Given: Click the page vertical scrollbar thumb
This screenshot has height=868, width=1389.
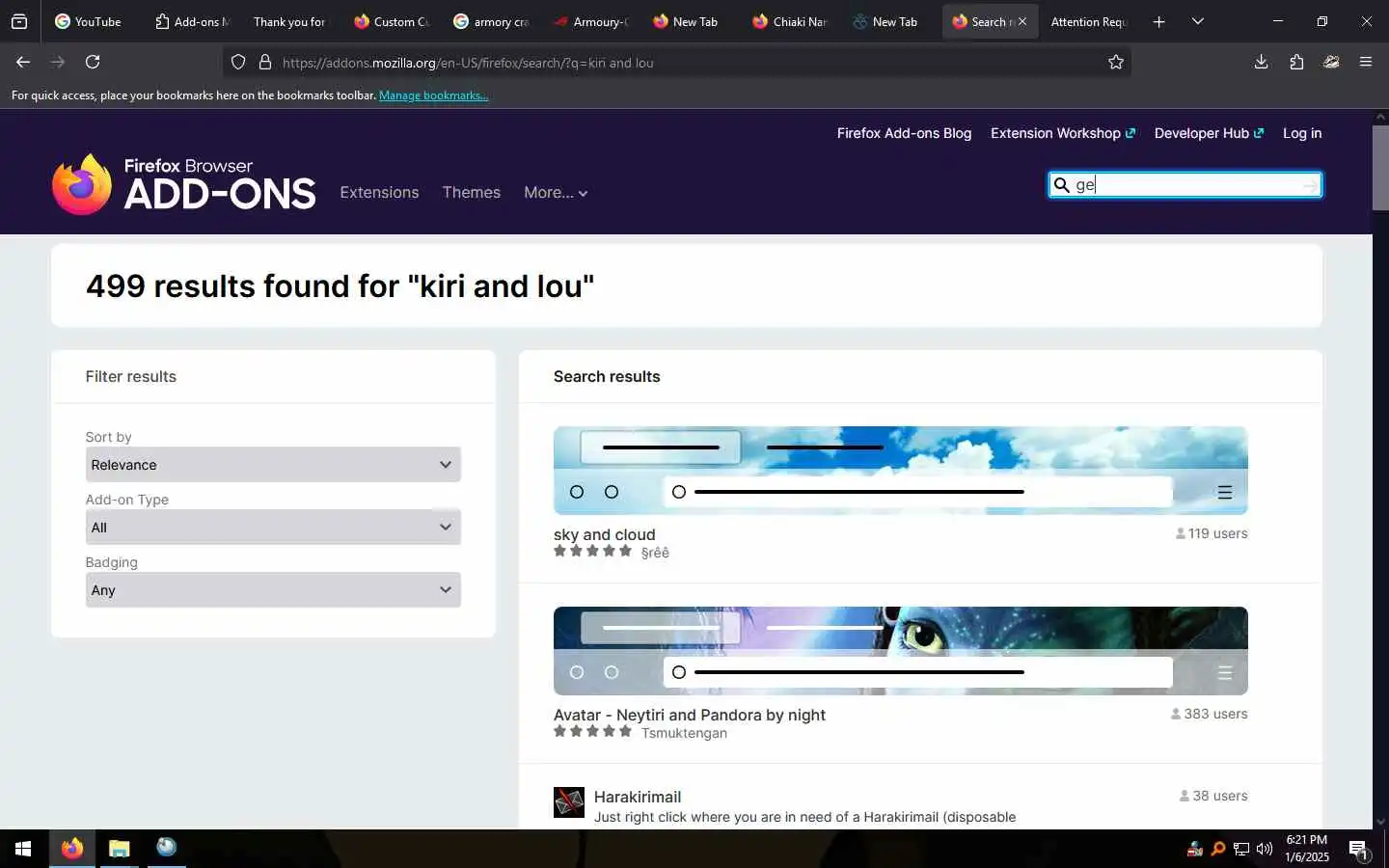Looking at the screenshot, I should pos(1380,167).
